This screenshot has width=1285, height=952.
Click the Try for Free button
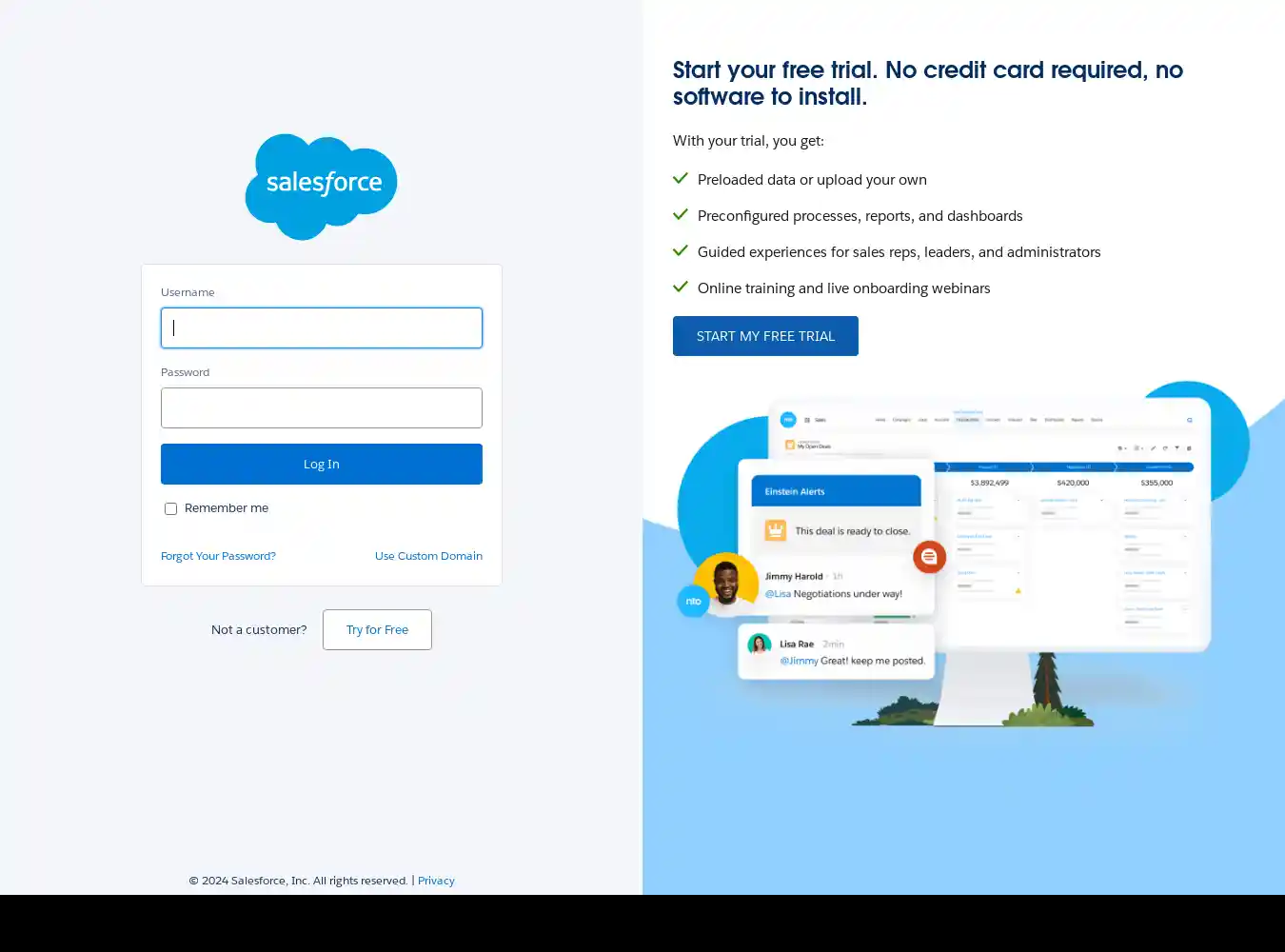377,629
